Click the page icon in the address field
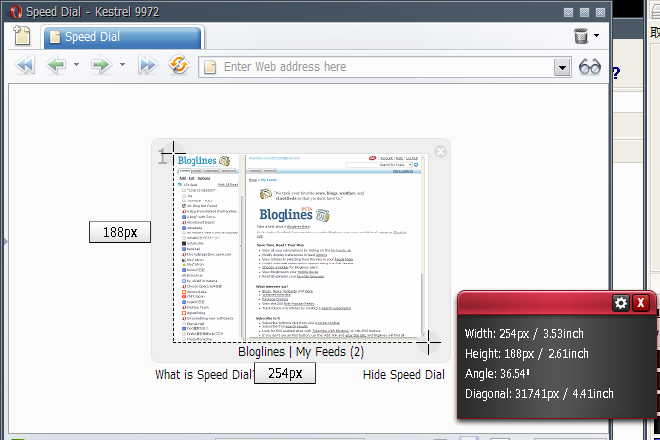The height and width of the screenshot is (440, 660). [x=210, y=67]
